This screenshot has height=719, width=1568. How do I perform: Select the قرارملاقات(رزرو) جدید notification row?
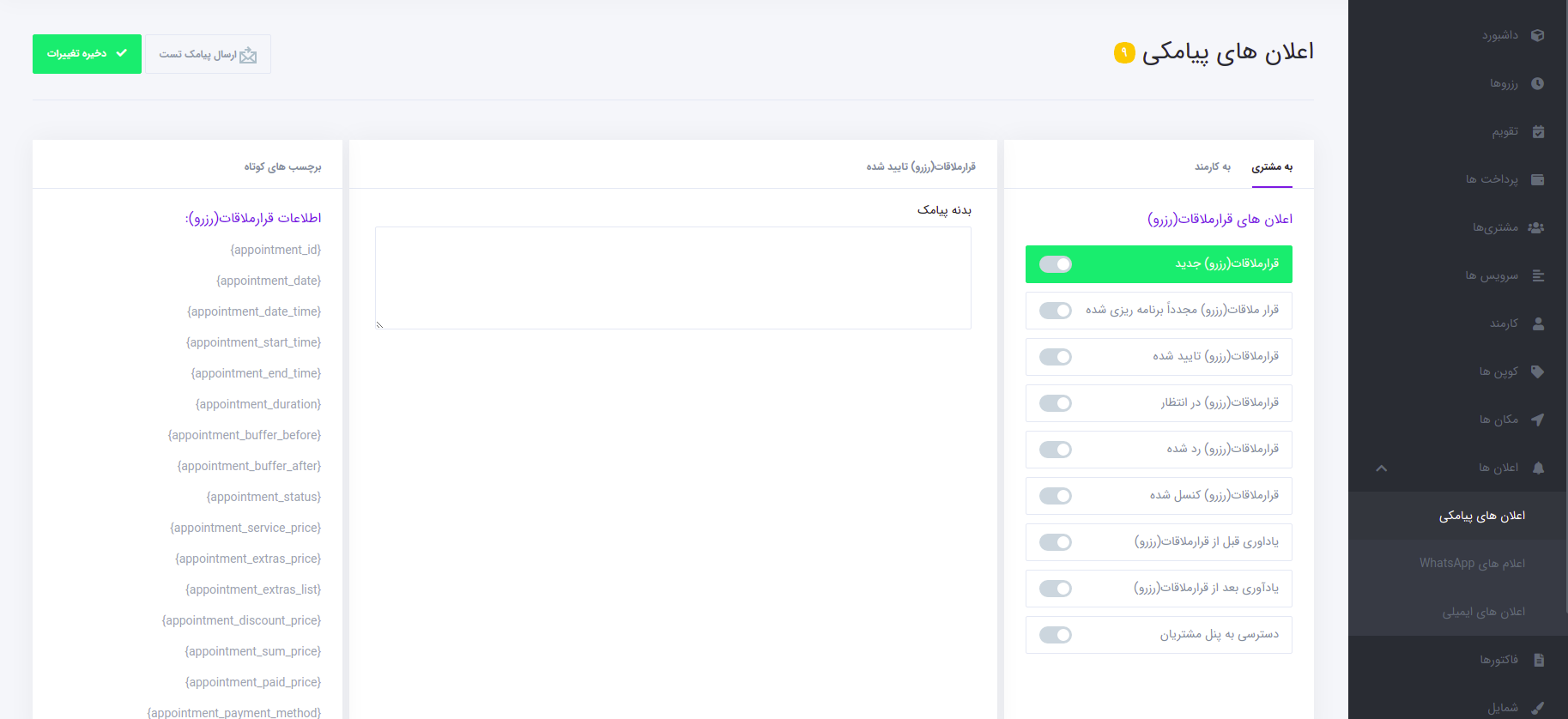coord(1159,264)
